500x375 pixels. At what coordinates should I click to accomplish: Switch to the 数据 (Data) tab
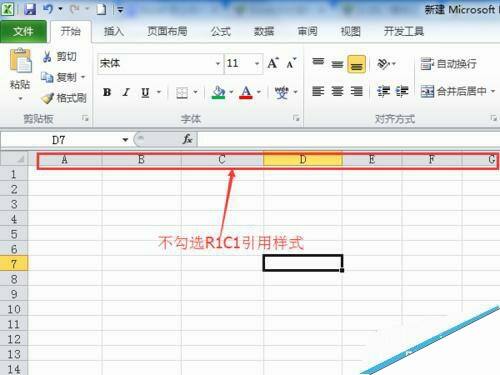pyautogui.click(x=264, y=32)
